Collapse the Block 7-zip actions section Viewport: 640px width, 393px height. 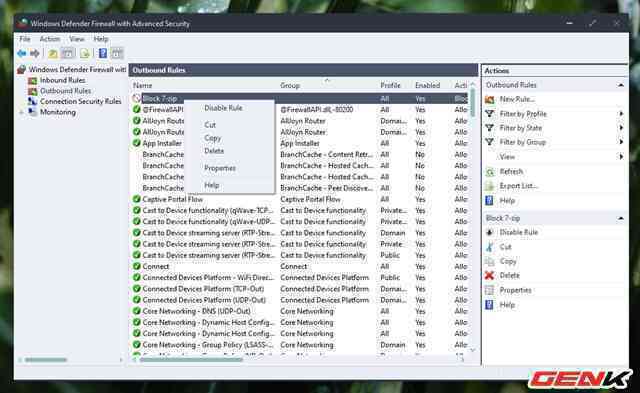click(621, 218)
